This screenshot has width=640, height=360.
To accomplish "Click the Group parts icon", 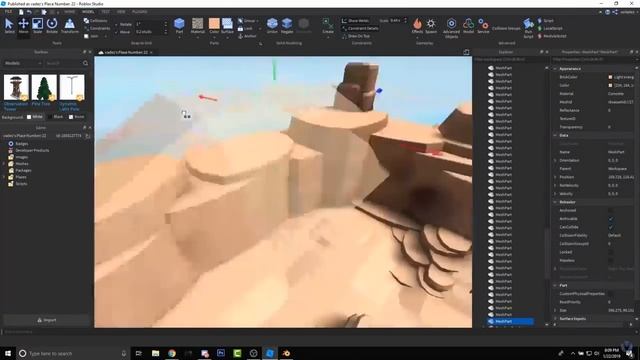I will pos(240,20).
